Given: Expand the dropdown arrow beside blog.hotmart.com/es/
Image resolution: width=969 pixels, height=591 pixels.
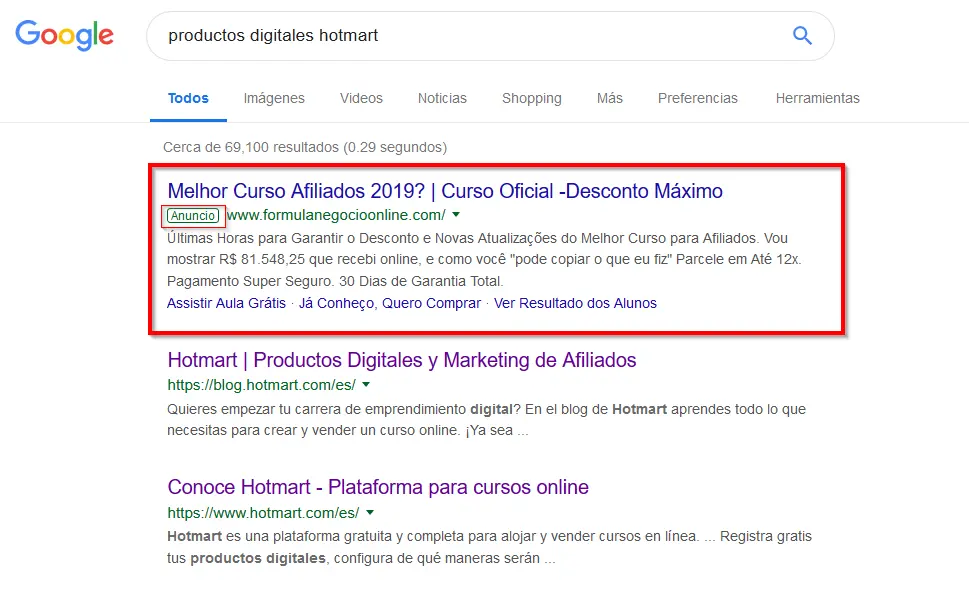Looking at the screenshot, I should point(366,385).
